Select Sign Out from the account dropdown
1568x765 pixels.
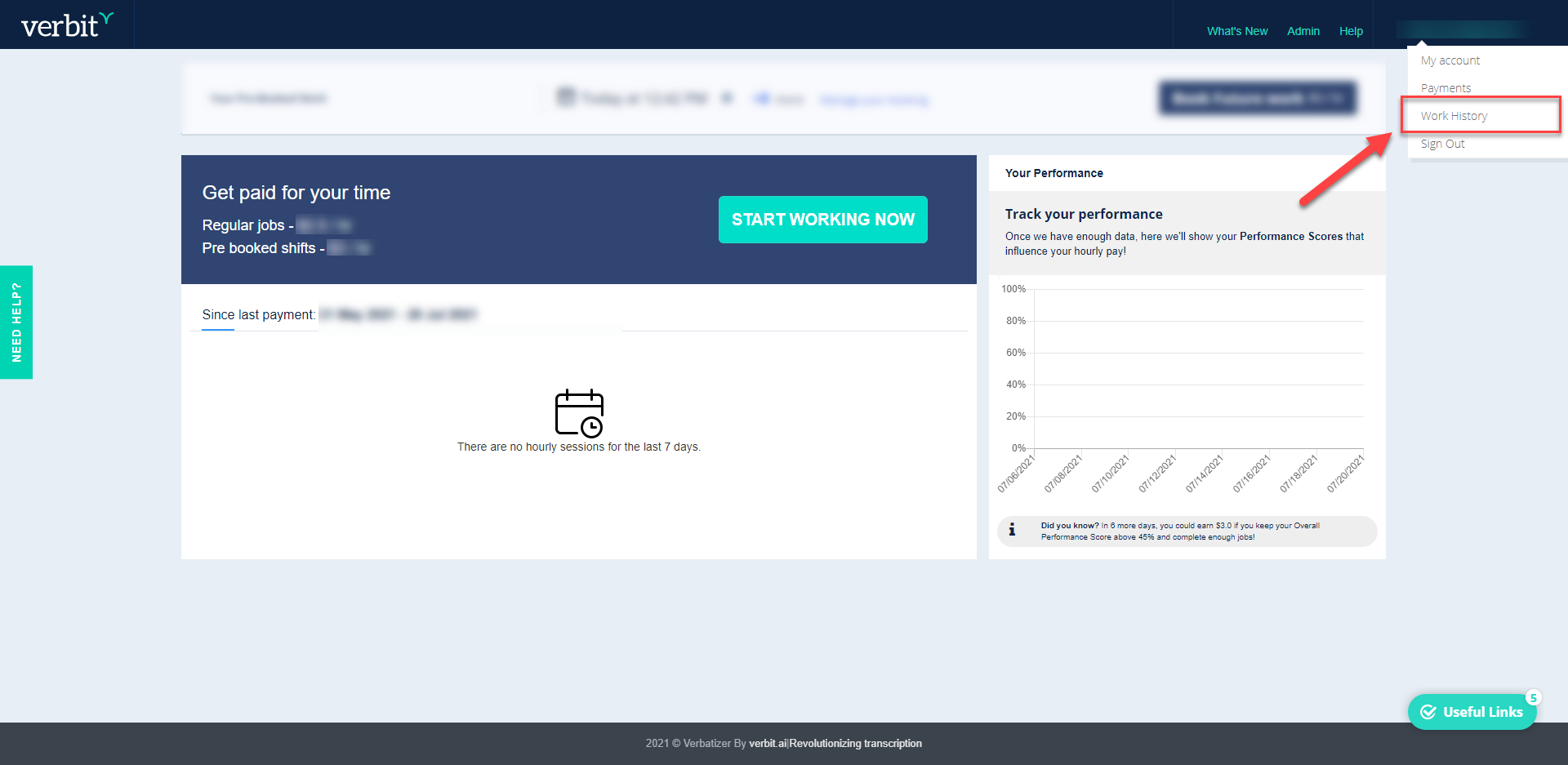pyautogui.click(x=1443, y=143)
